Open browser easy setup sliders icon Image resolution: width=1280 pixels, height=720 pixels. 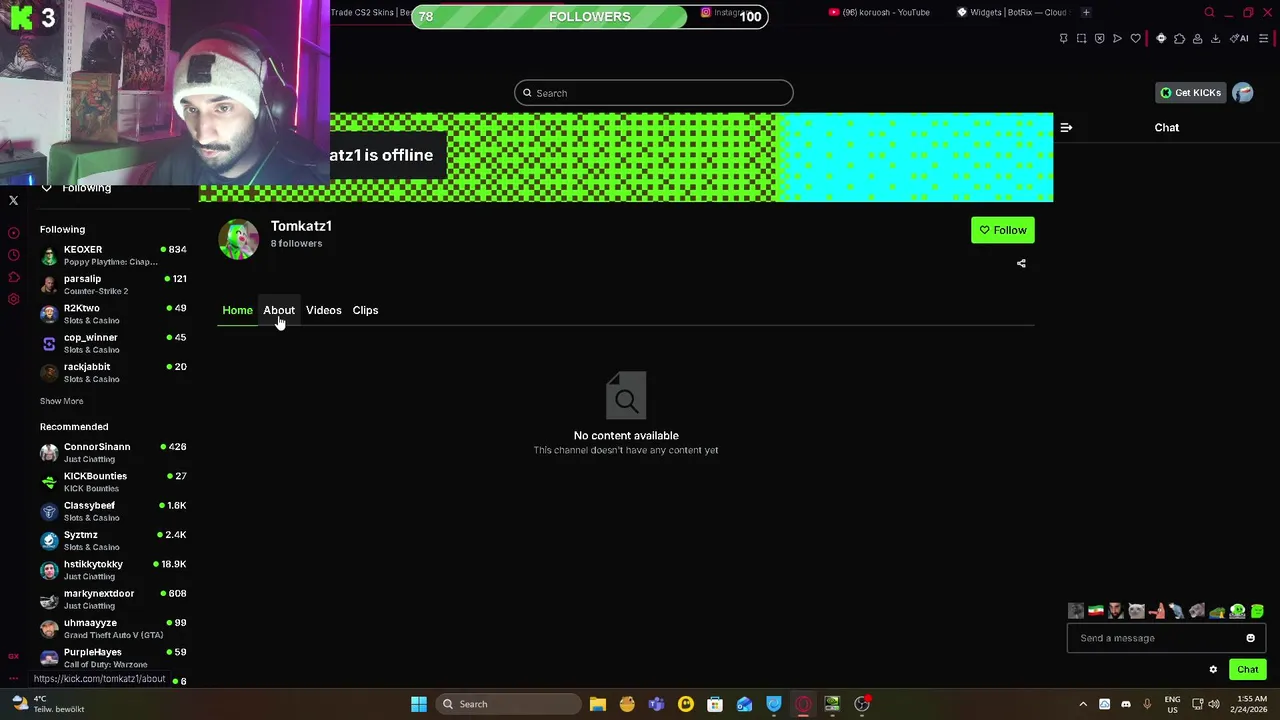(1263, 38)
